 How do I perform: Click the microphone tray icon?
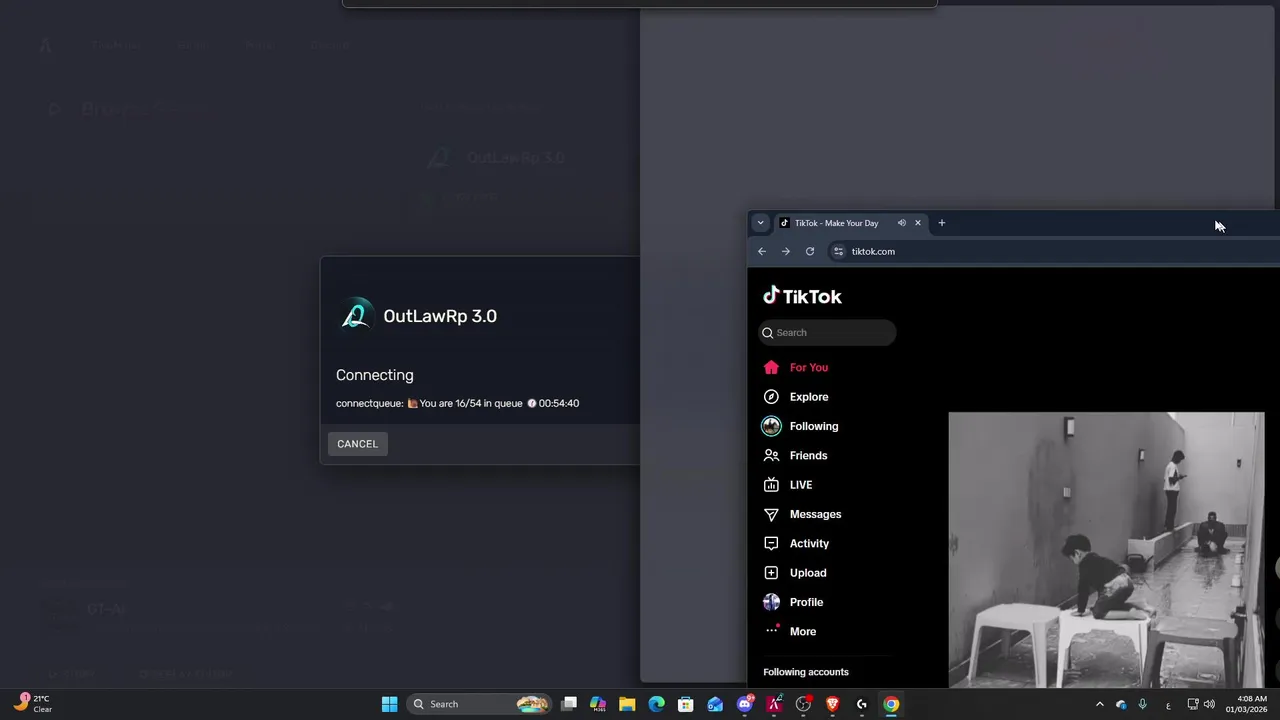[x=1142, y=704]
